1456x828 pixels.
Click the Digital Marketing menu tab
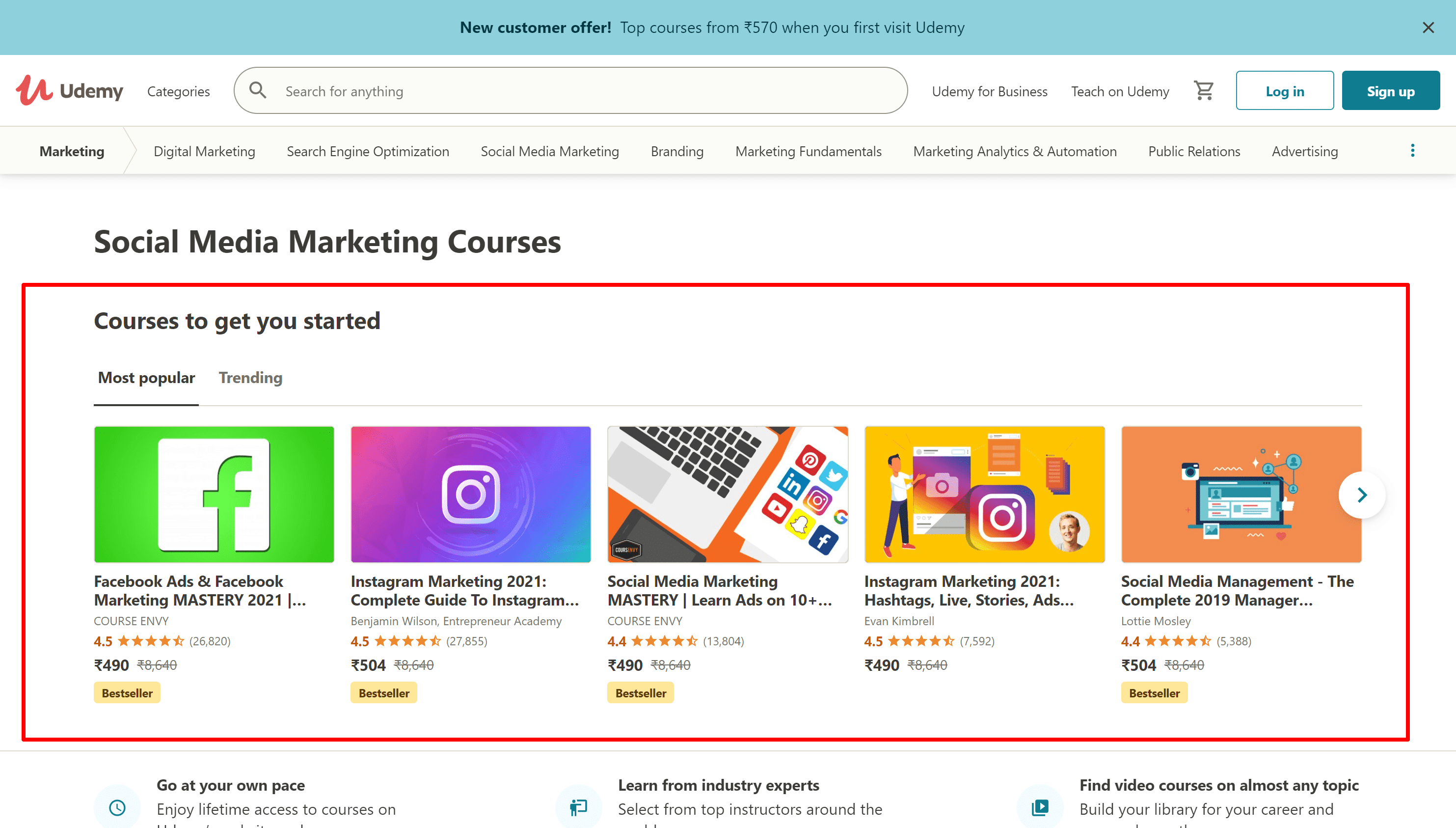click(x=204, y=151)
